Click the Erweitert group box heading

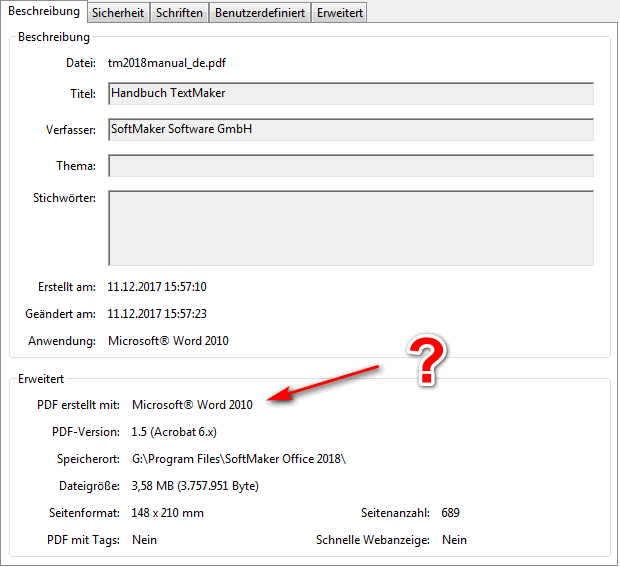[41, 379]
